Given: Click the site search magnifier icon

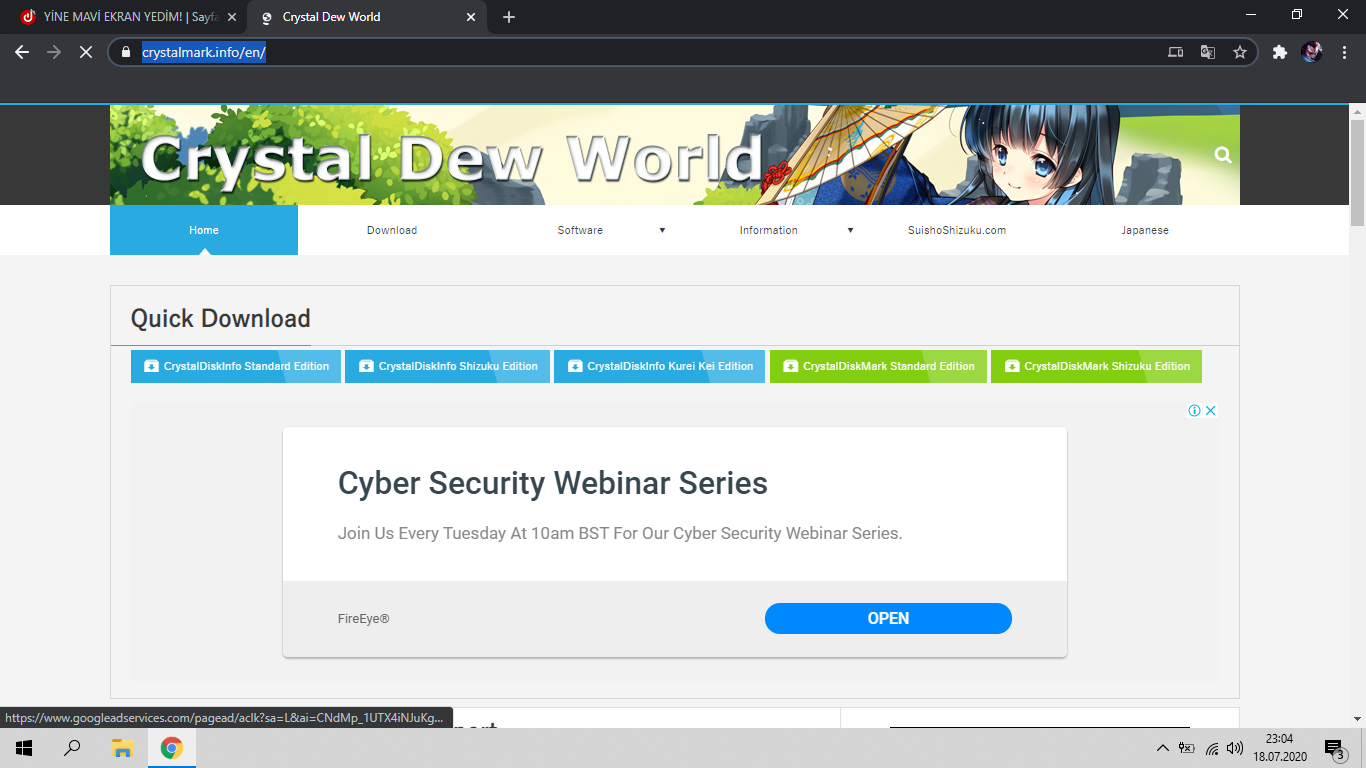Looking at the screenshot, I should pos(1223,155).
